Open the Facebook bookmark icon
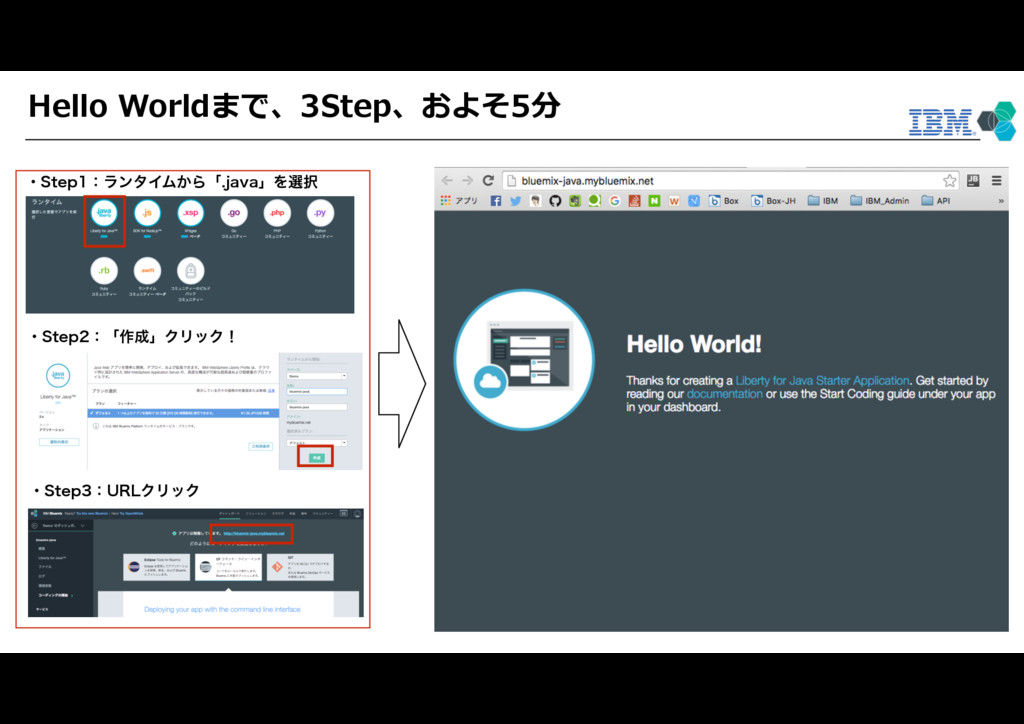 click(x=496, y=200)
